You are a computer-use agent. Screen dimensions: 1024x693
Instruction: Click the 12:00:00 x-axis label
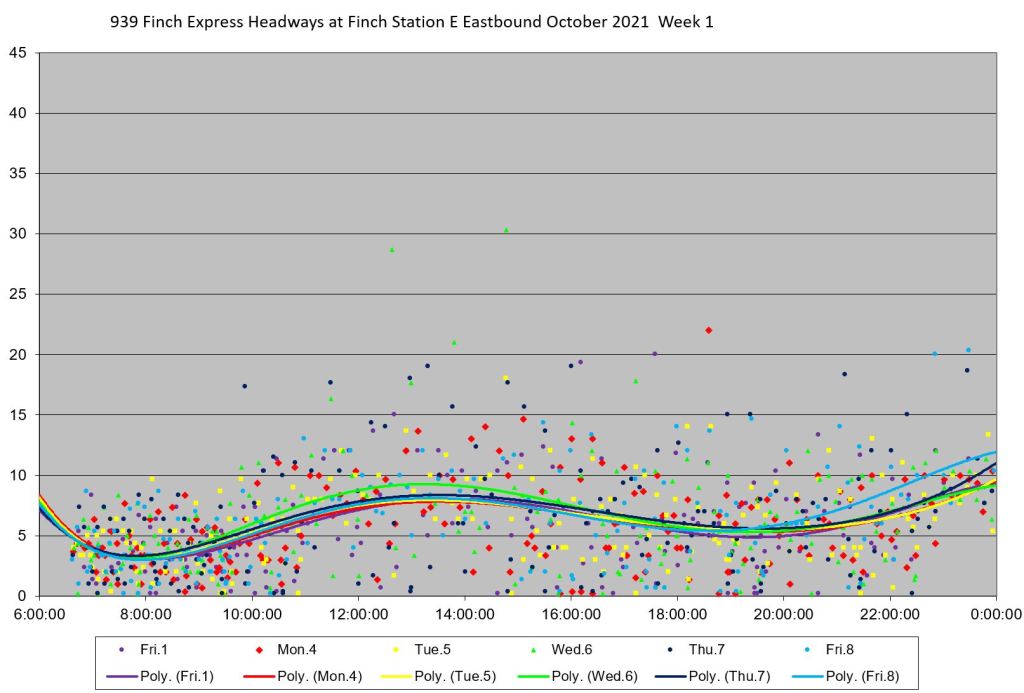(357, 615)
